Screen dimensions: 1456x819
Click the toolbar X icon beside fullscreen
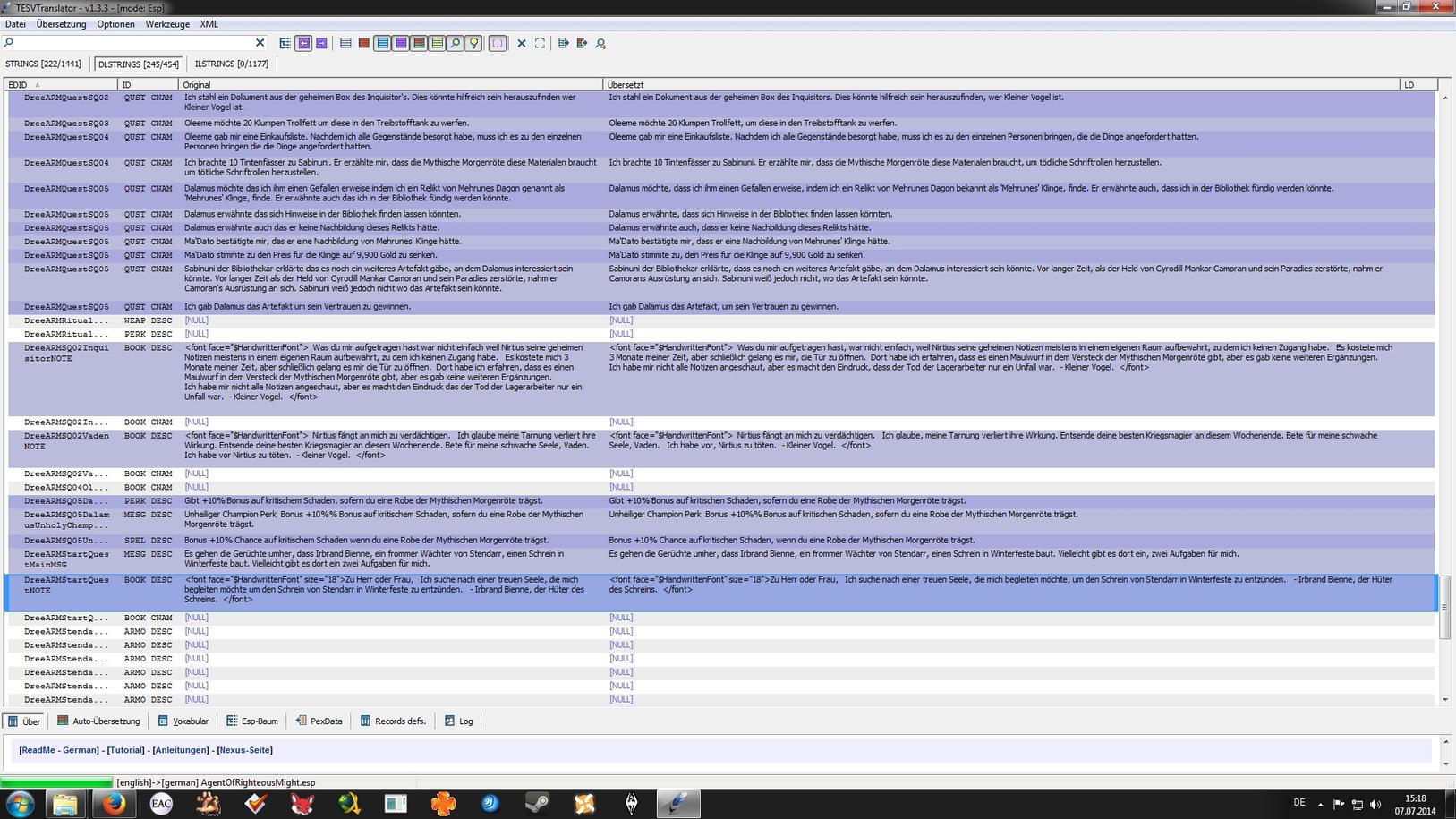pyautogui.click(x=522, y=43)
